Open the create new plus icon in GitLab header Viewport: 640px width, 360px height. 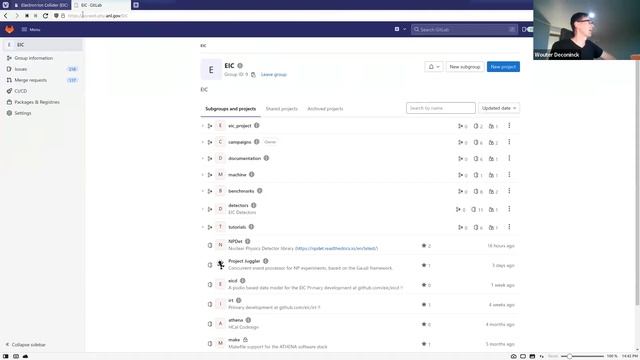(x=397, y=29)
